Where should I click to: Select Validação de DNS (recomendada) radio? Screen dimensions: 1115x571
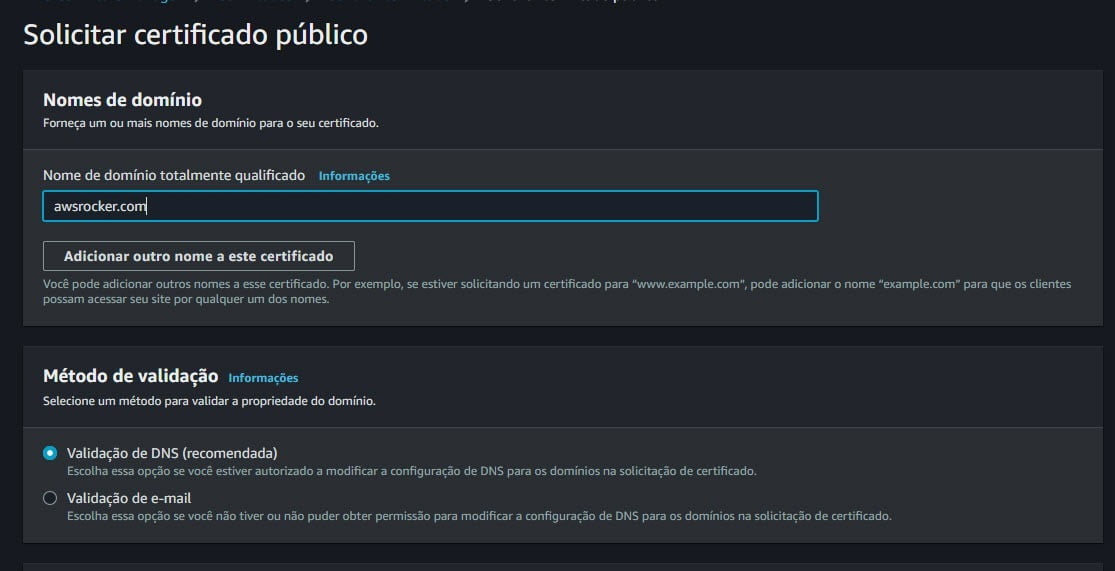[50, 453]
